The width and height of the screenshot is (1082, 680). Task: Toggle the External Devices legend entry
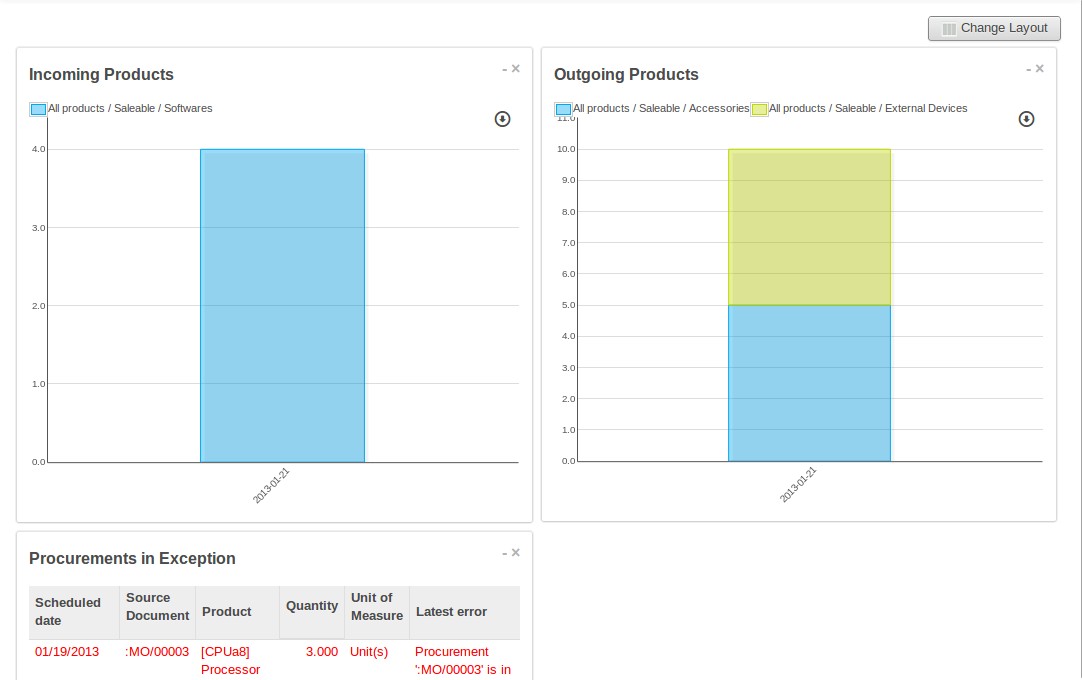(759, 109)
